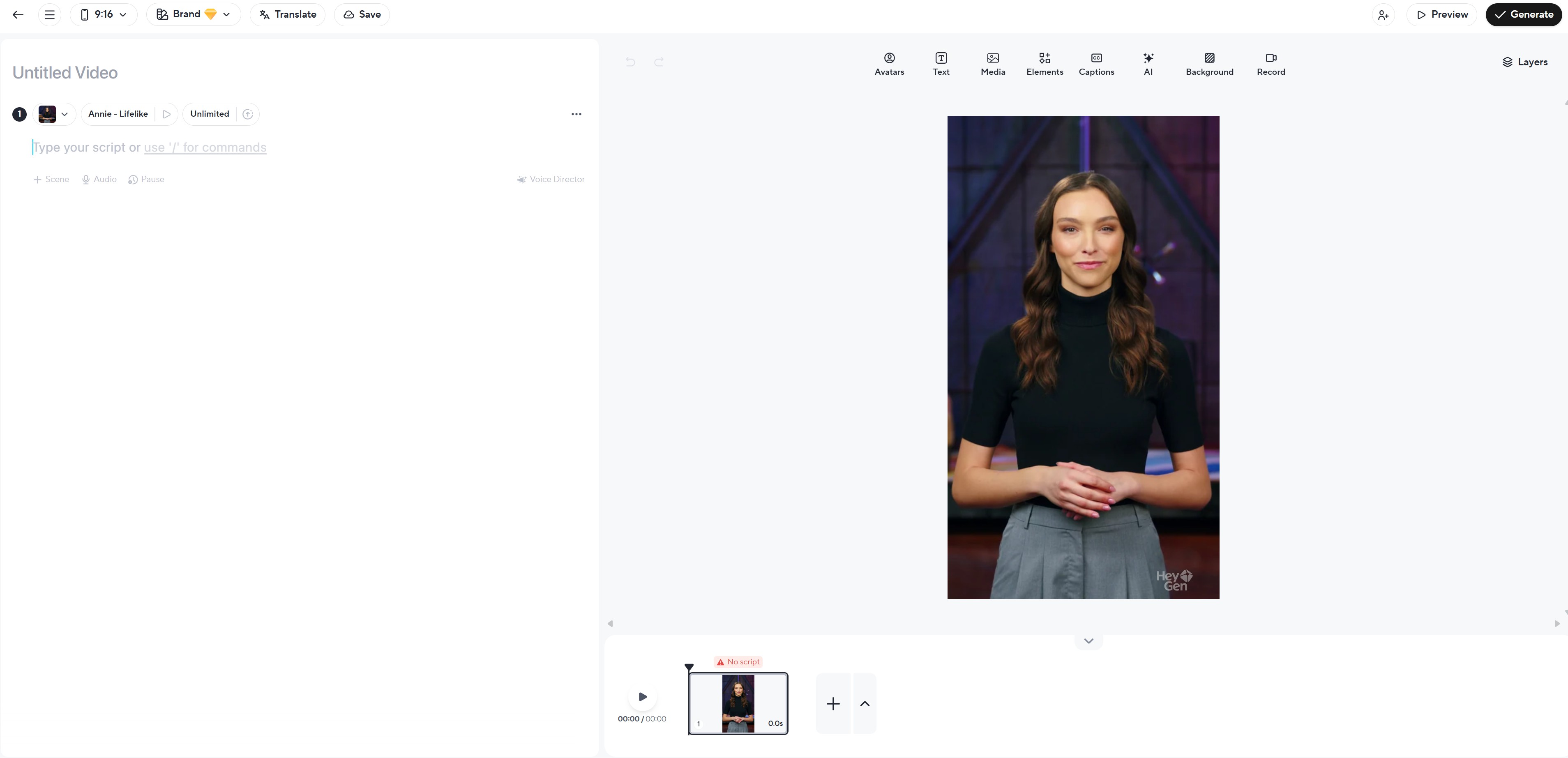Open the scene avatar selector dropdown
Viewport: 1568px width, 758px height.
(55, 114)
